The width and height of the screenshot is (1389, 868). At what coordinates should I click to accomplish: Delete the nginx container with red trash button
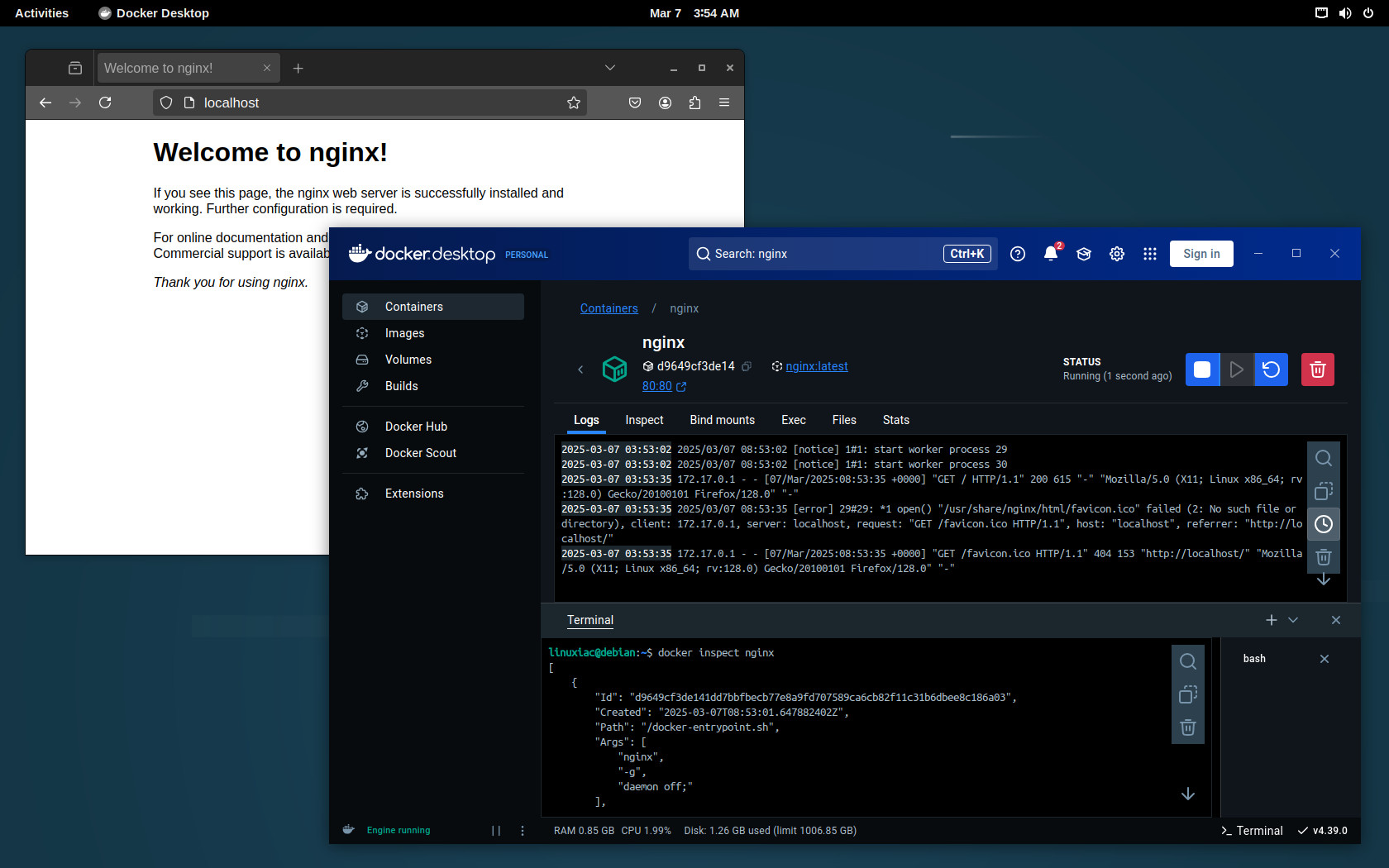[x=1318, y=370]
